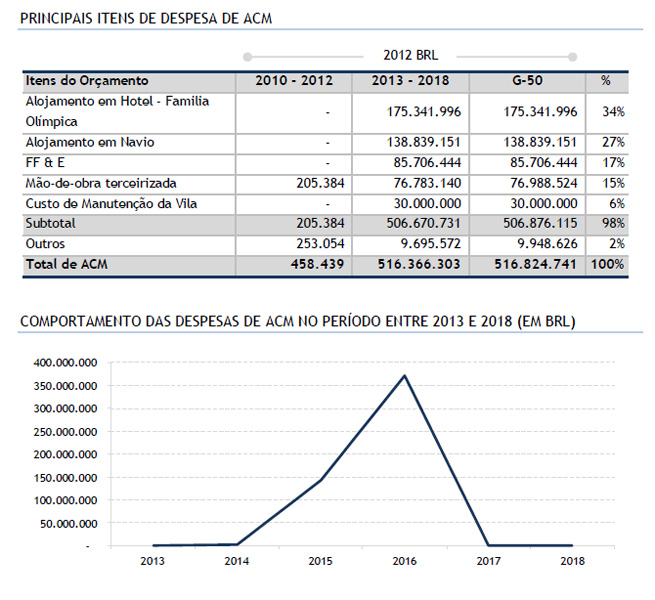
Task: Click the '2012 BRL' label above the table
Action: [x=410, y=55]
